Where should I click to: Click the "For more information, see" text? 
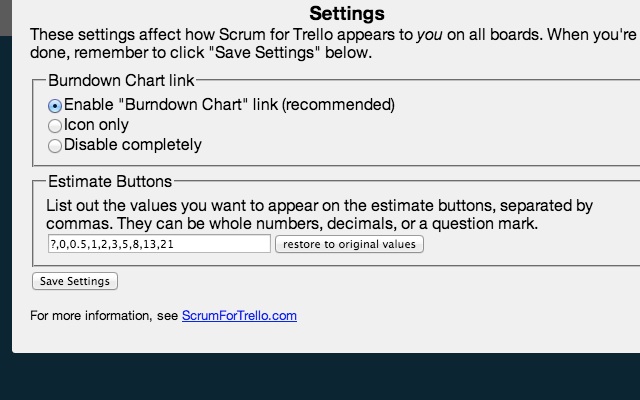104,316
